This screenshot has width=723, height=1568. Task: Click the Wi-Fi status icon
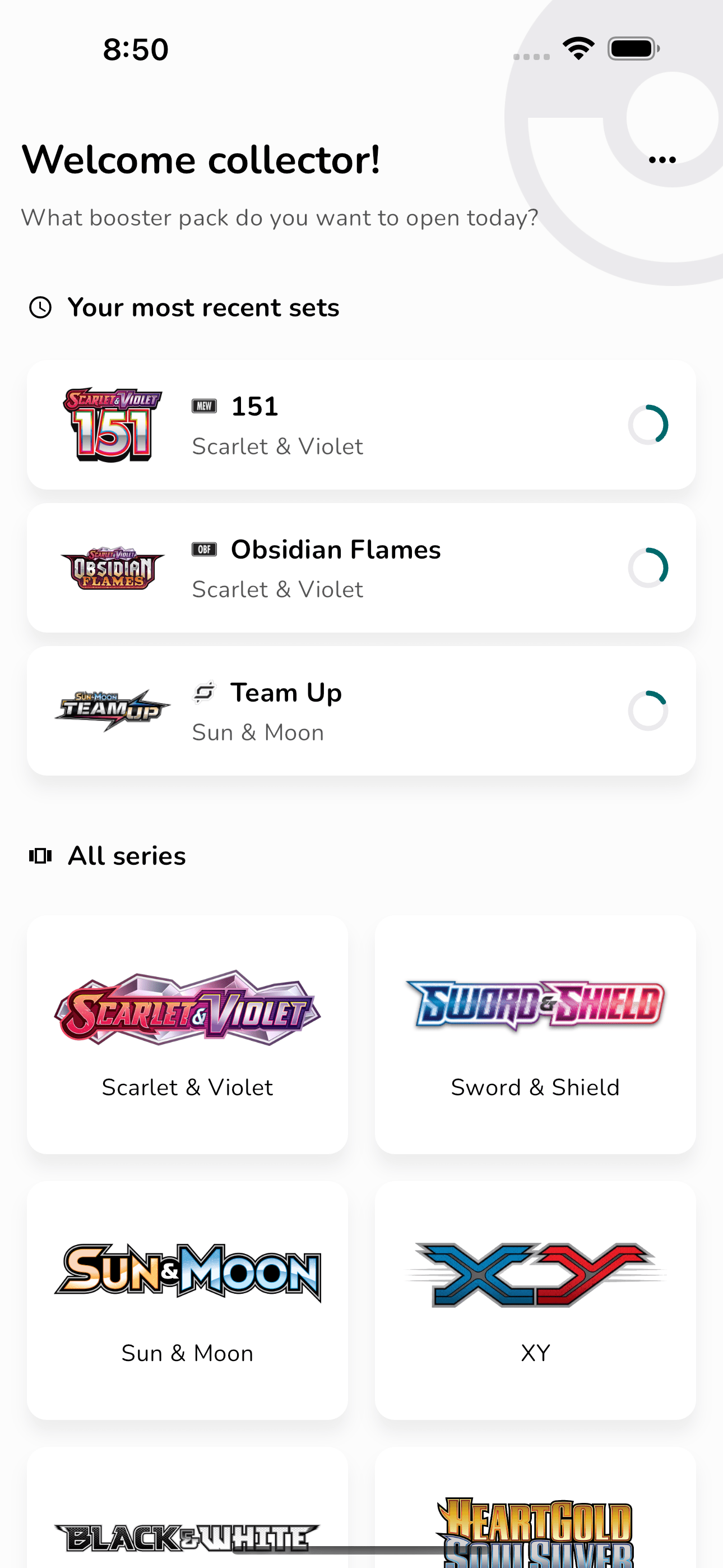(579, 48)
